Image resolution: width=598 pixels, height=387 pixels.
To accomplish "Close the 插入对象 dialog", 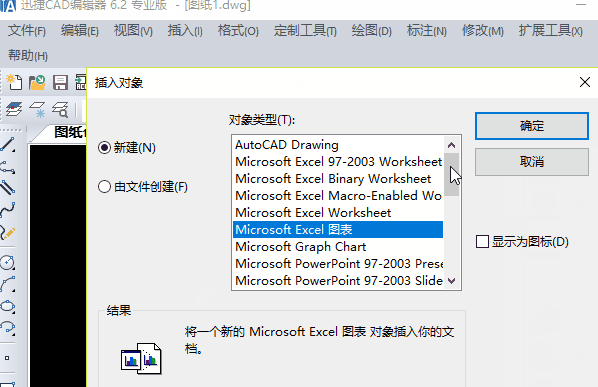I will coord(585,82).
